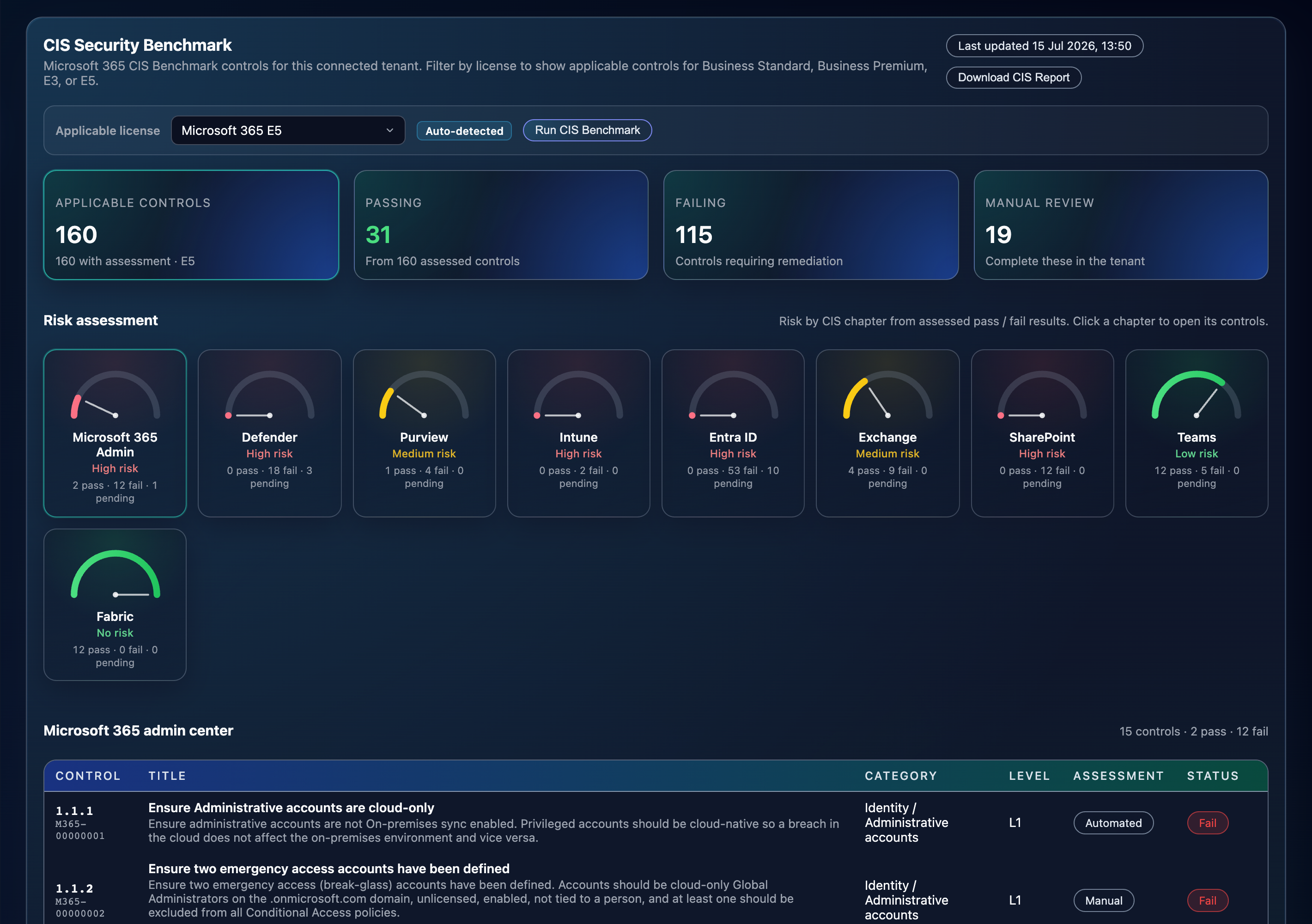1312x924 pixels.
Task: Click the Intune 2 fail counts text
Action: [578, 477]
